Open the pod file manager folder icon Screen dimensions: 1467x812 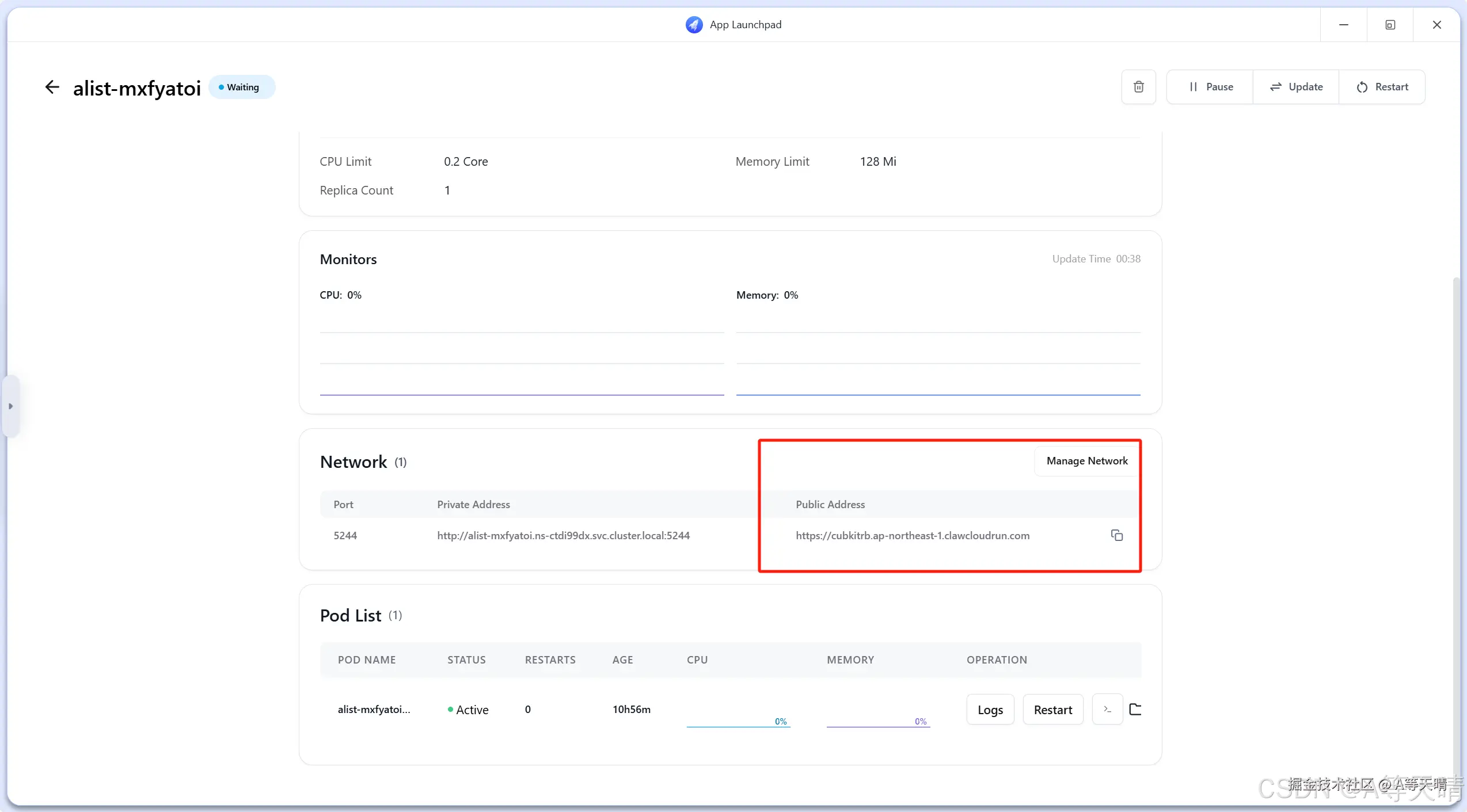click(1135, 709)
